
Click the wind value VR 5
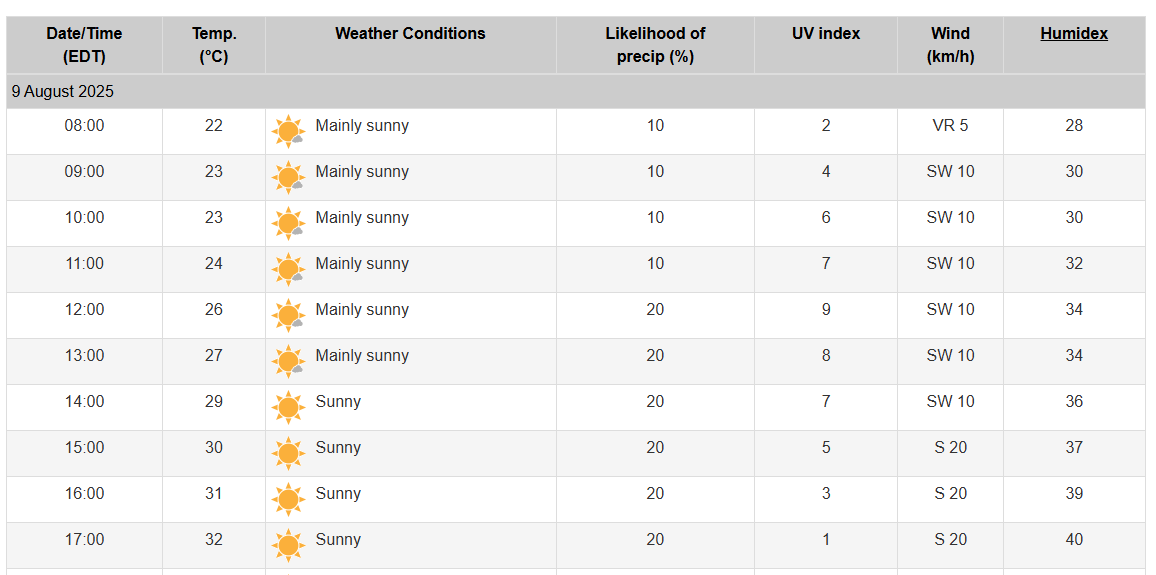coord(950,126)
